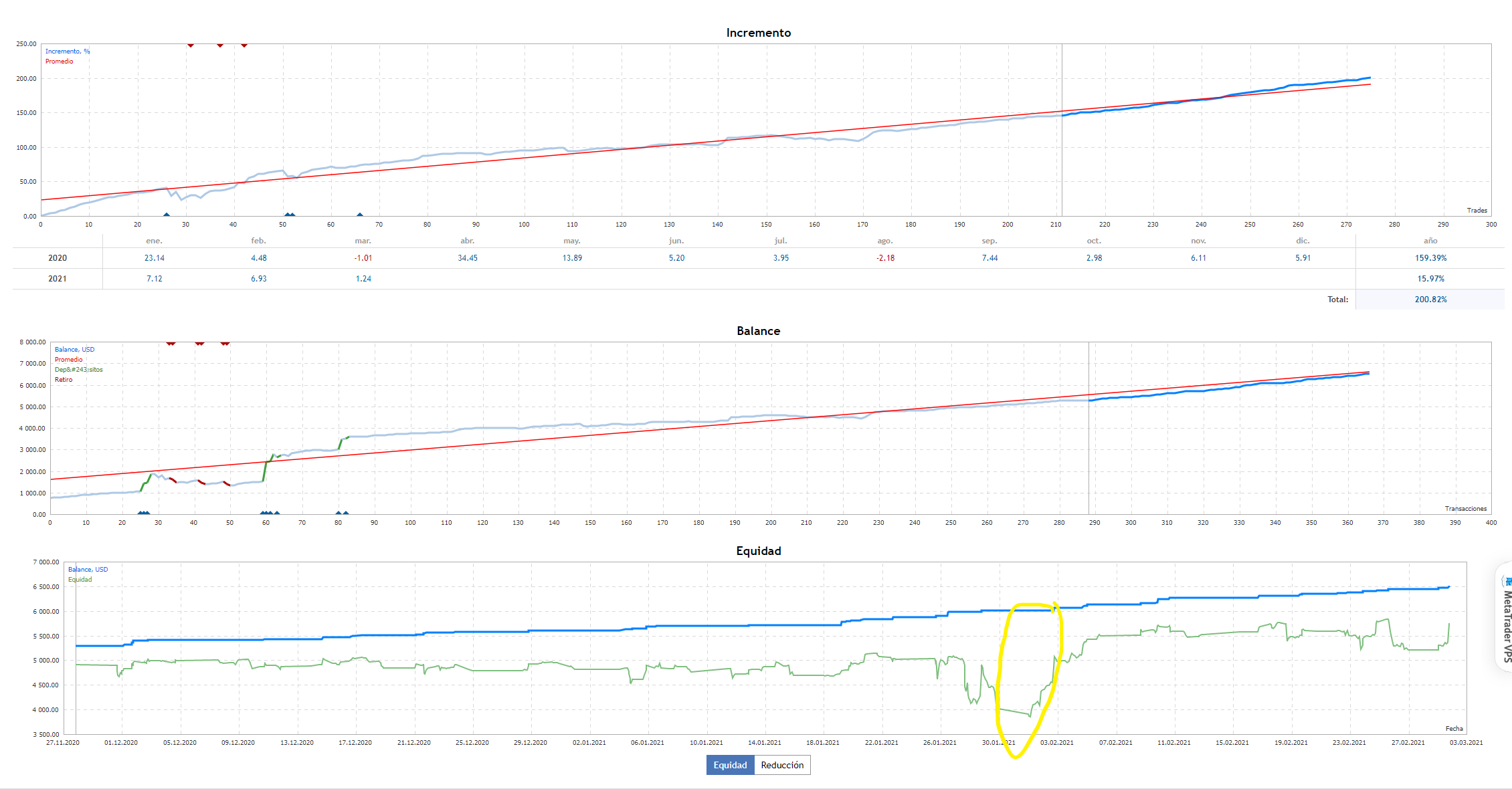The height and width of the screenshot is (789, 1512).
Task: Click the 2020 year row label
Action: click(58, 258)
